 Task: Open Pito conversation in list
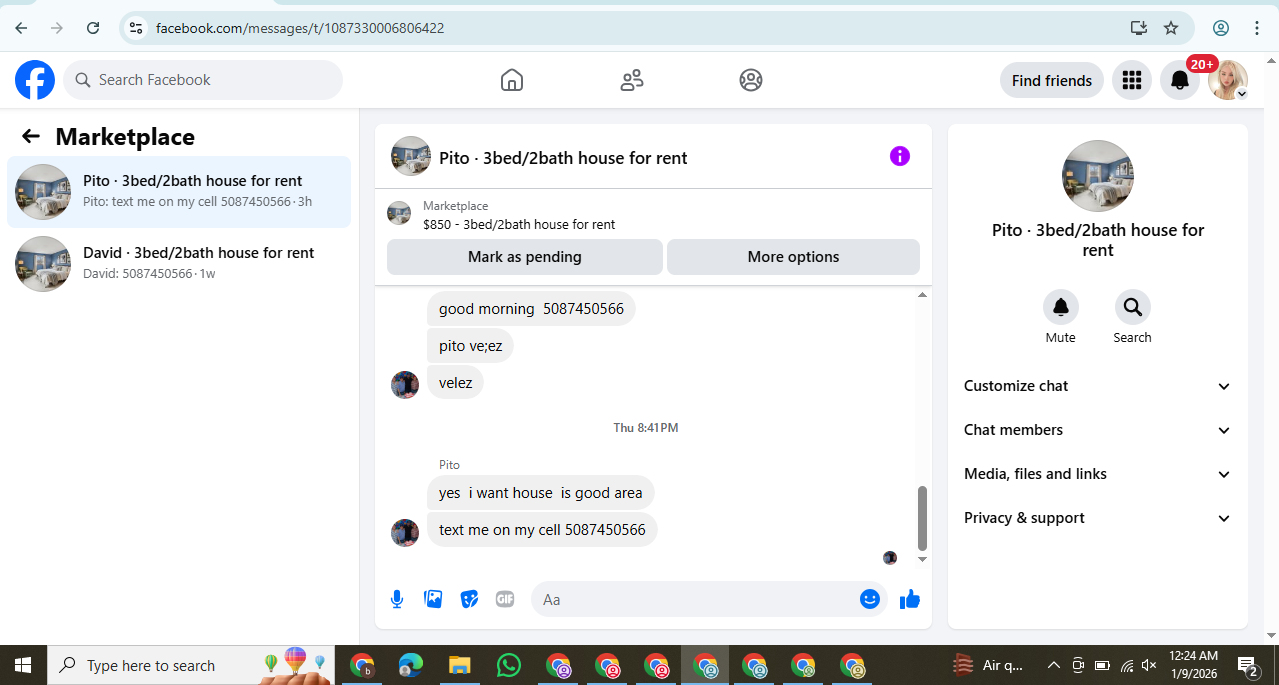point(179,192)
